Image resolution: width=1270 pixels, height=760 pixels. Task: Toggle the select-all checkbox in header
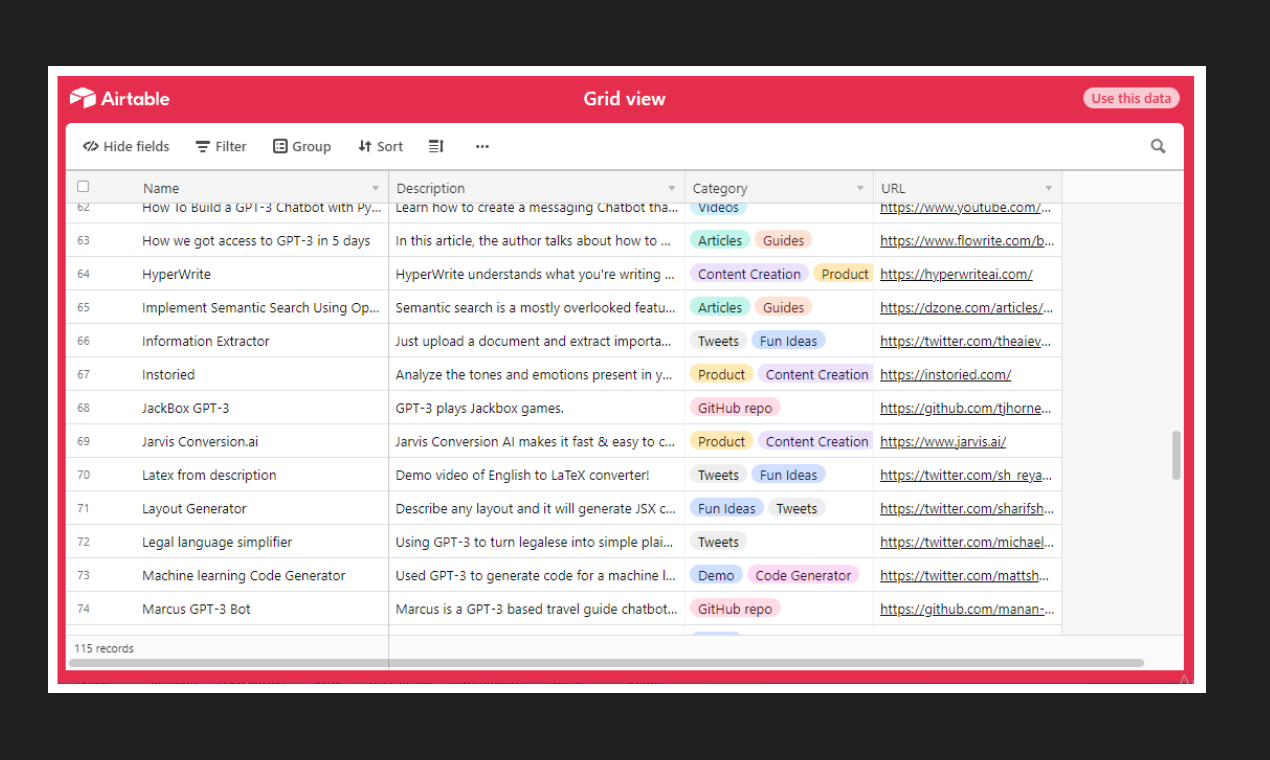83,187
